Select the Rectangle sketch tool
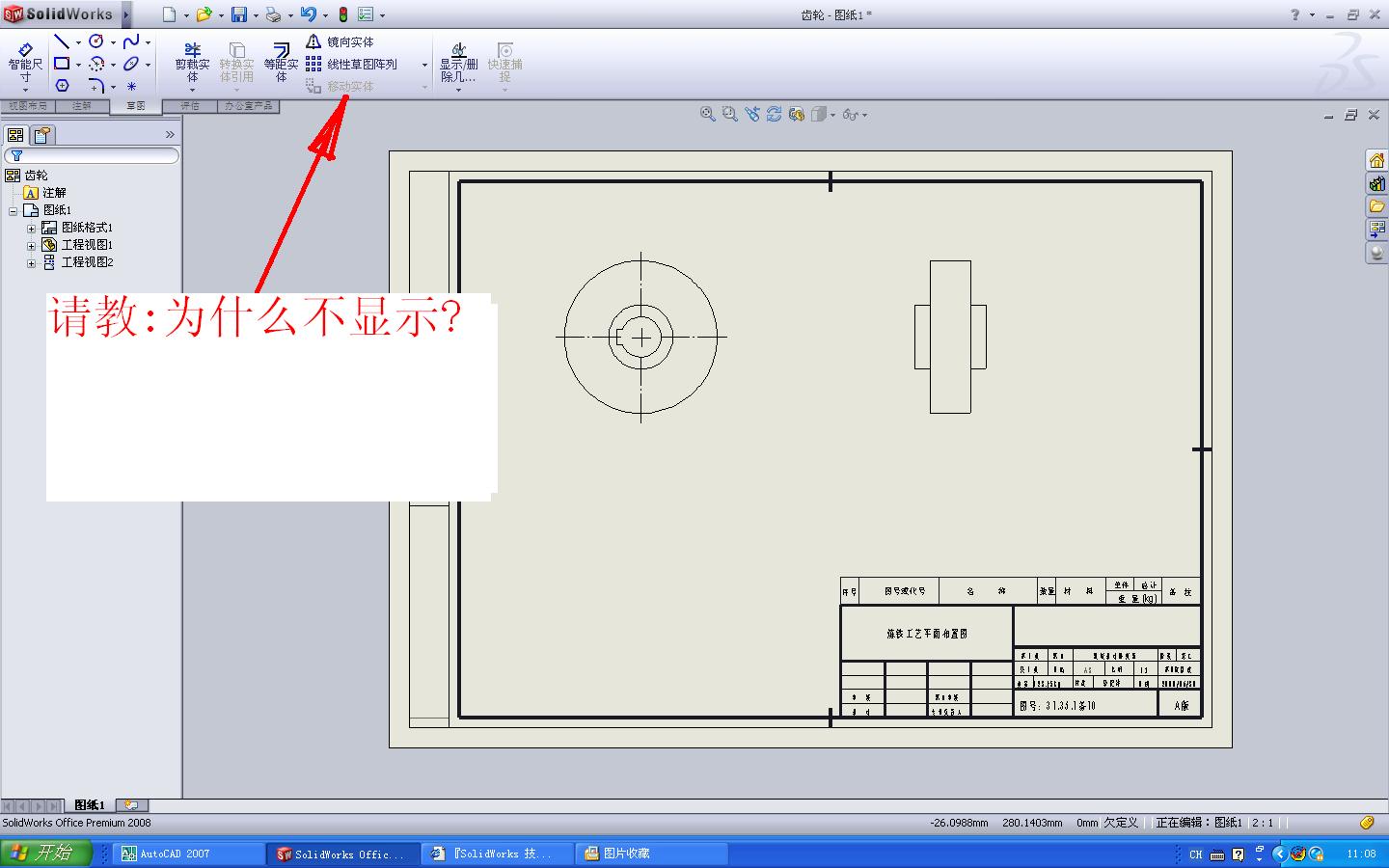Viewport: 1389px width, 868px height. tap(62, 64)
